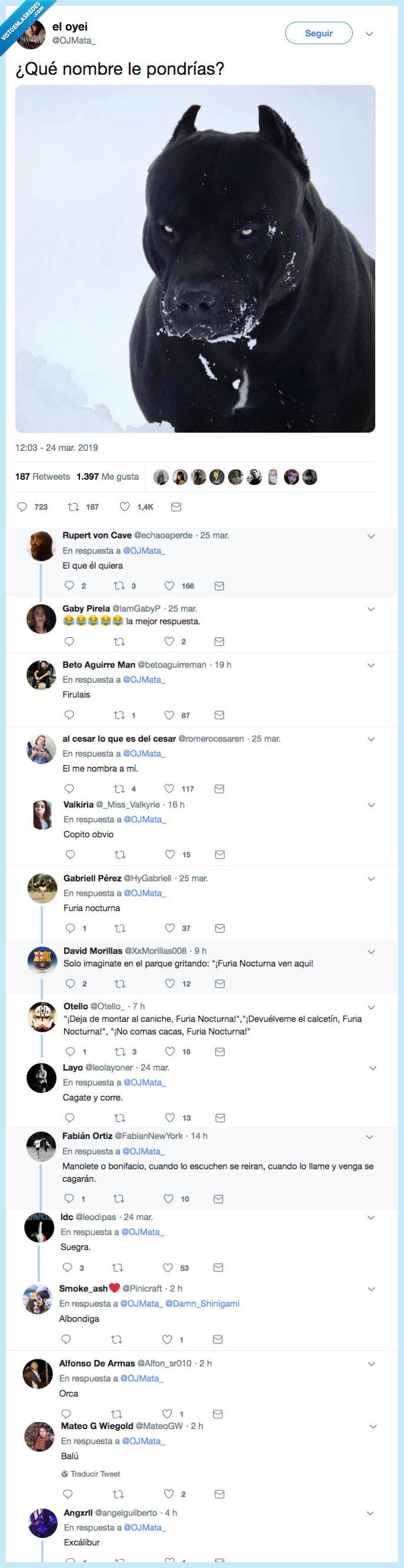This screenshot has width=404, height=1568.
Task: Like the "Suegra." reply by ldc
Action: (x=168, y=1267)
